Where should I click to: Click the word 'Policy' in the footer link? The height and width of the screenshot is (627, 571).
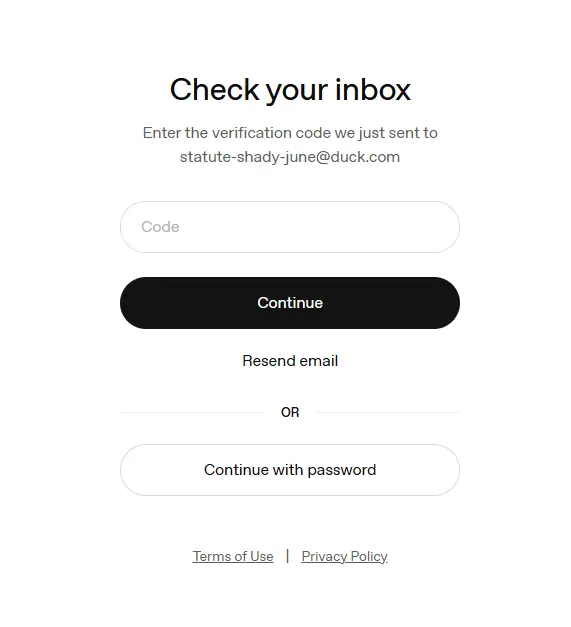tap(369, 556)
